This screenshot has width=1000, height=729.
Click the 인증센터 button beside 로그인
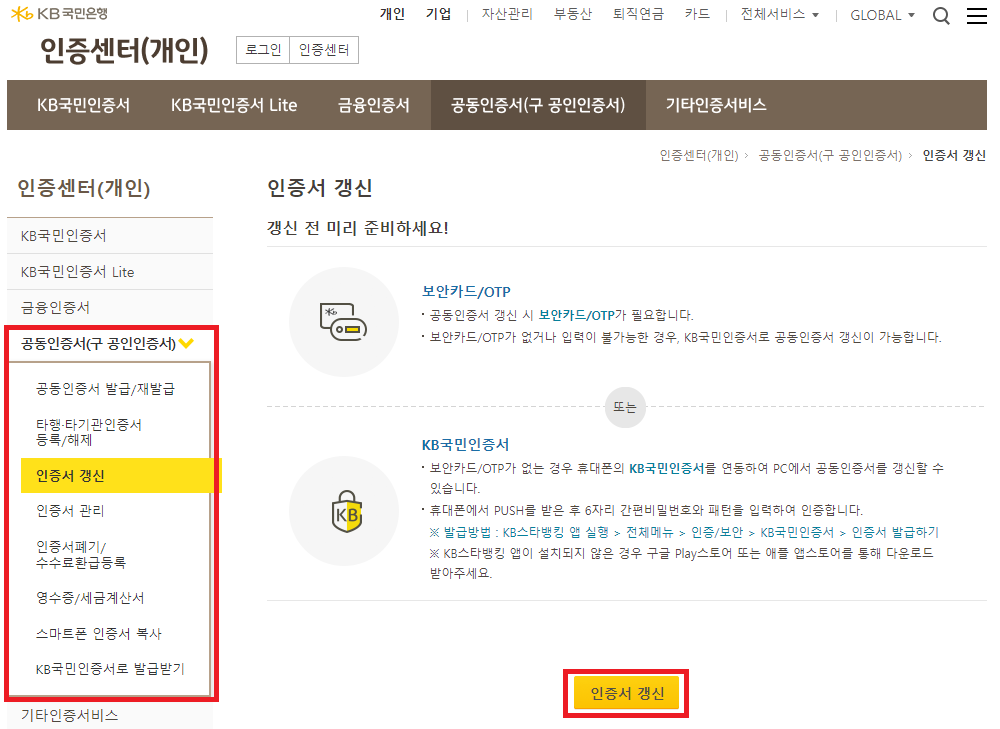point(324,50)
